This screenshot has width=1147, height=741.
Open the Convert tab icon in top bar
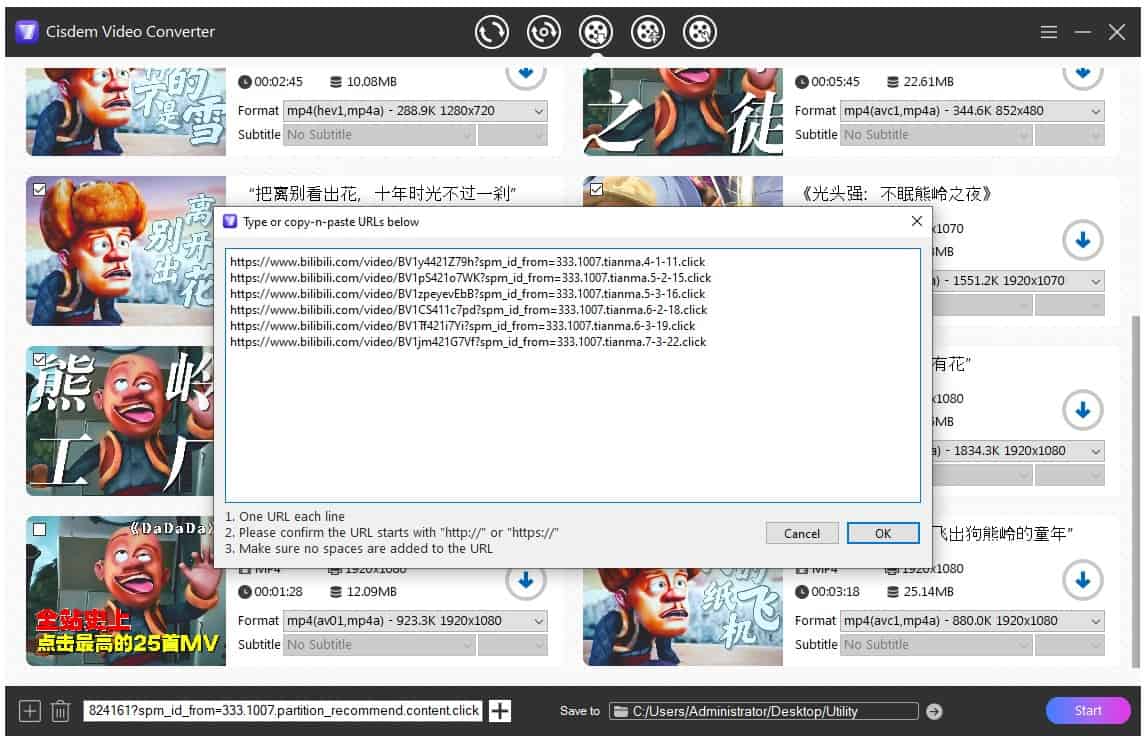pos(491,32)
